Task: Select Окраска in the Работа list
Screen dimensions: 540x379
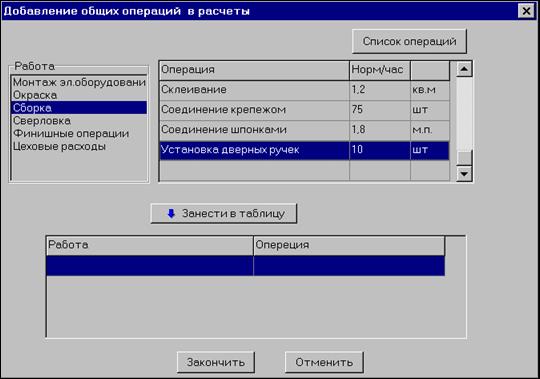Action: click(x=79, y=95)
